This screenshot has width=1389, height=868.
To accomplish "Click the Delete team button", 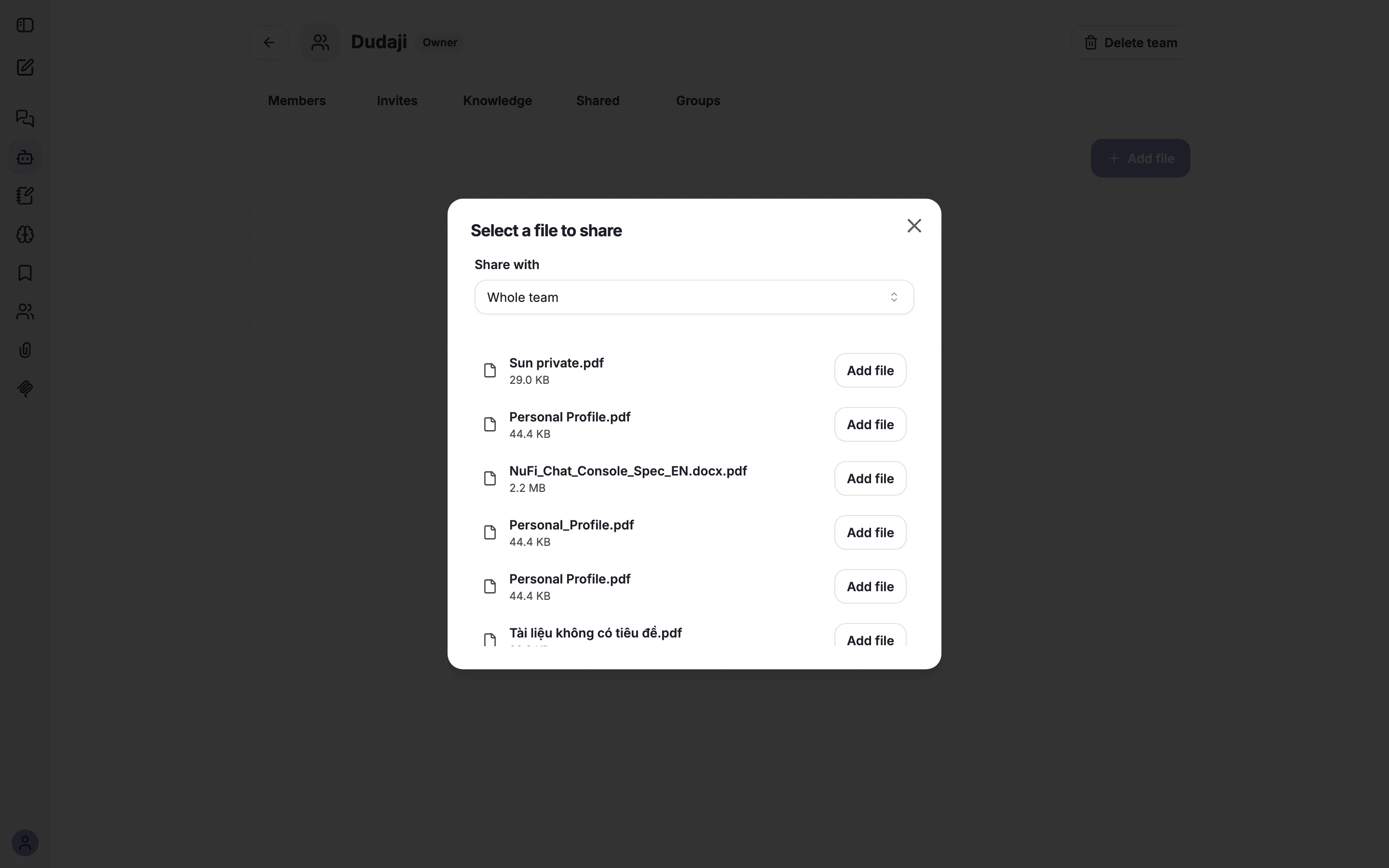I will (1130, 42).
